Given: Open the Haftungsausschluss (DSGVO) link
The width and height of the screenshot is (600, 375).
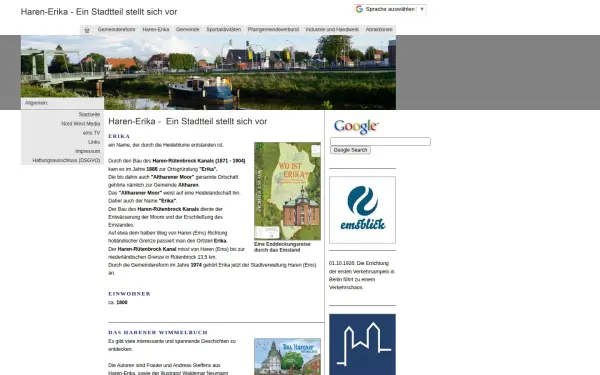Looking at the screenshot, I should [66, 160].
